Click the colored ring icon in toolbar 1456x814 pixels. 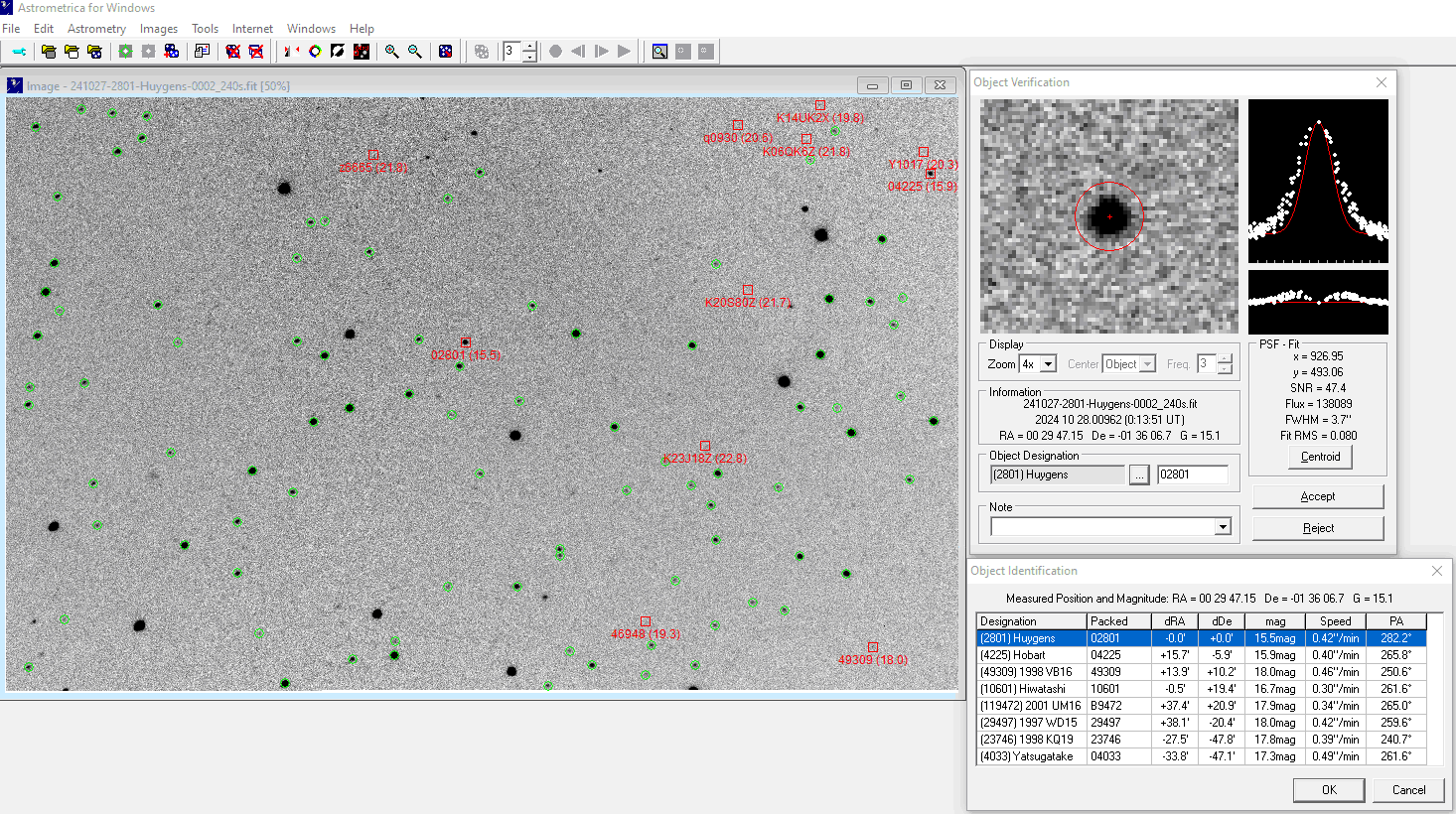point(315,52)
